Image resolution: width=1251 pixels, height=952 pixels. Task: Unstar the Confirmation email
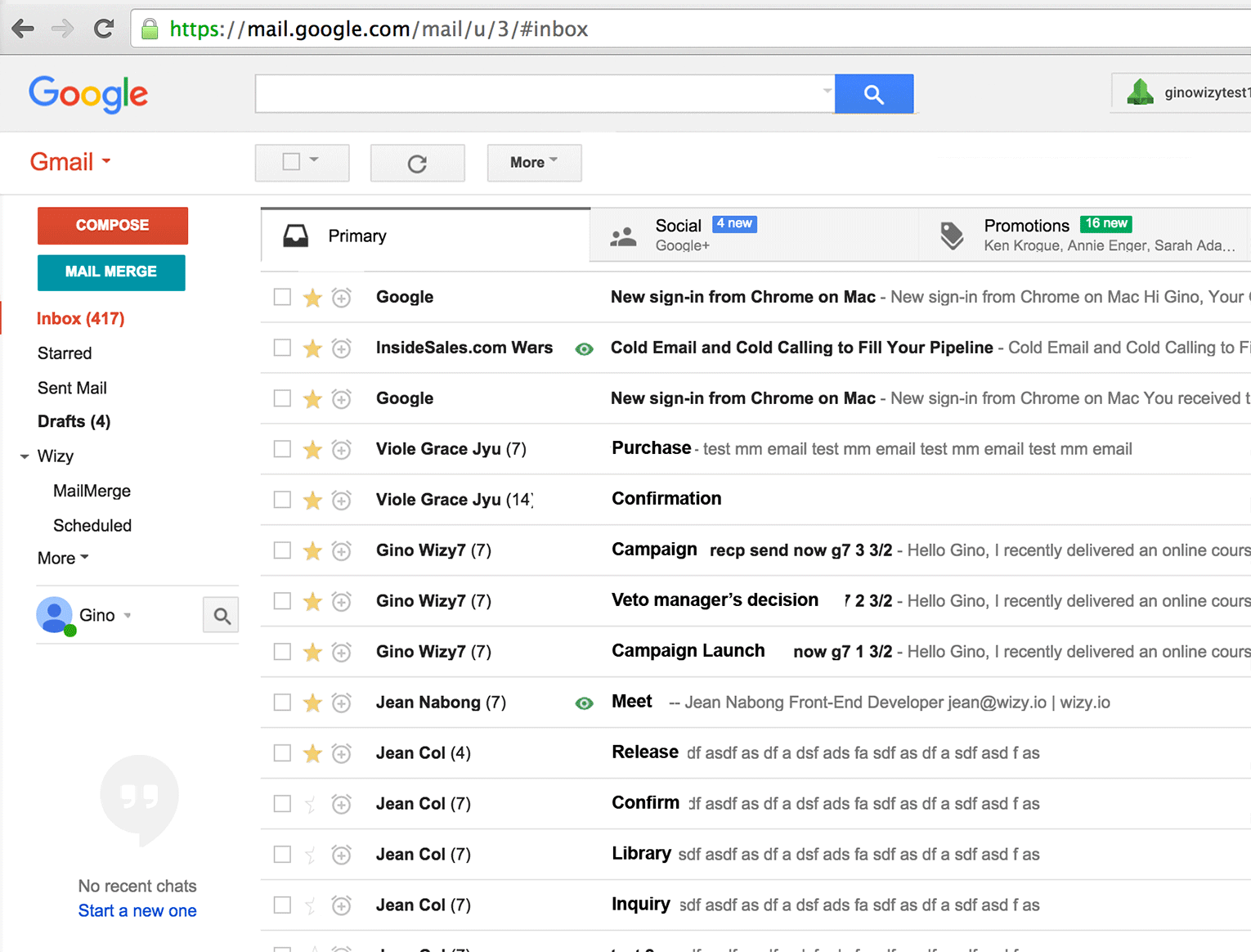312,501
